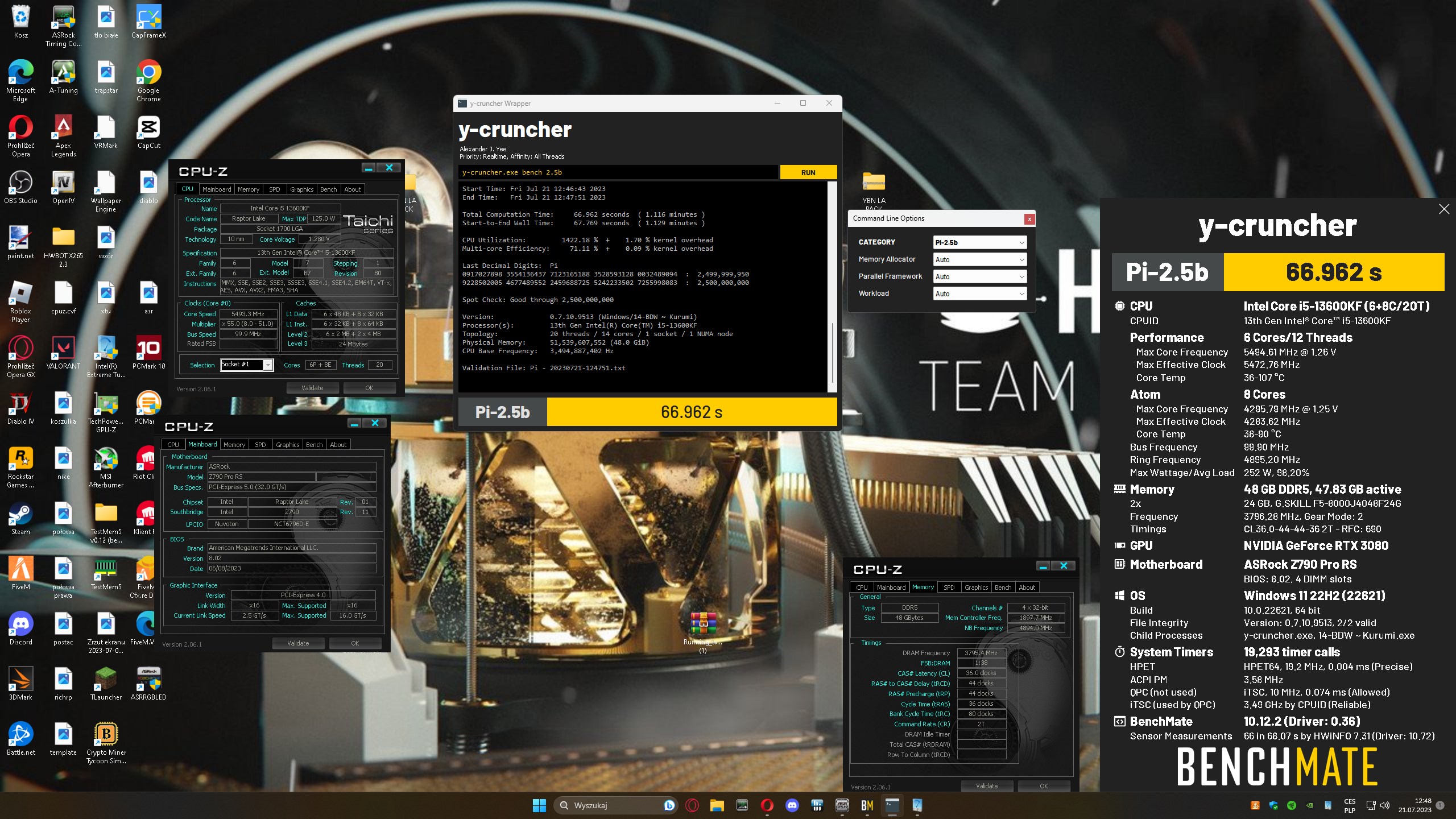Launch OBS Studio desktop shortcut
Screen dimensions: 1456x819
tap(20, 188)
